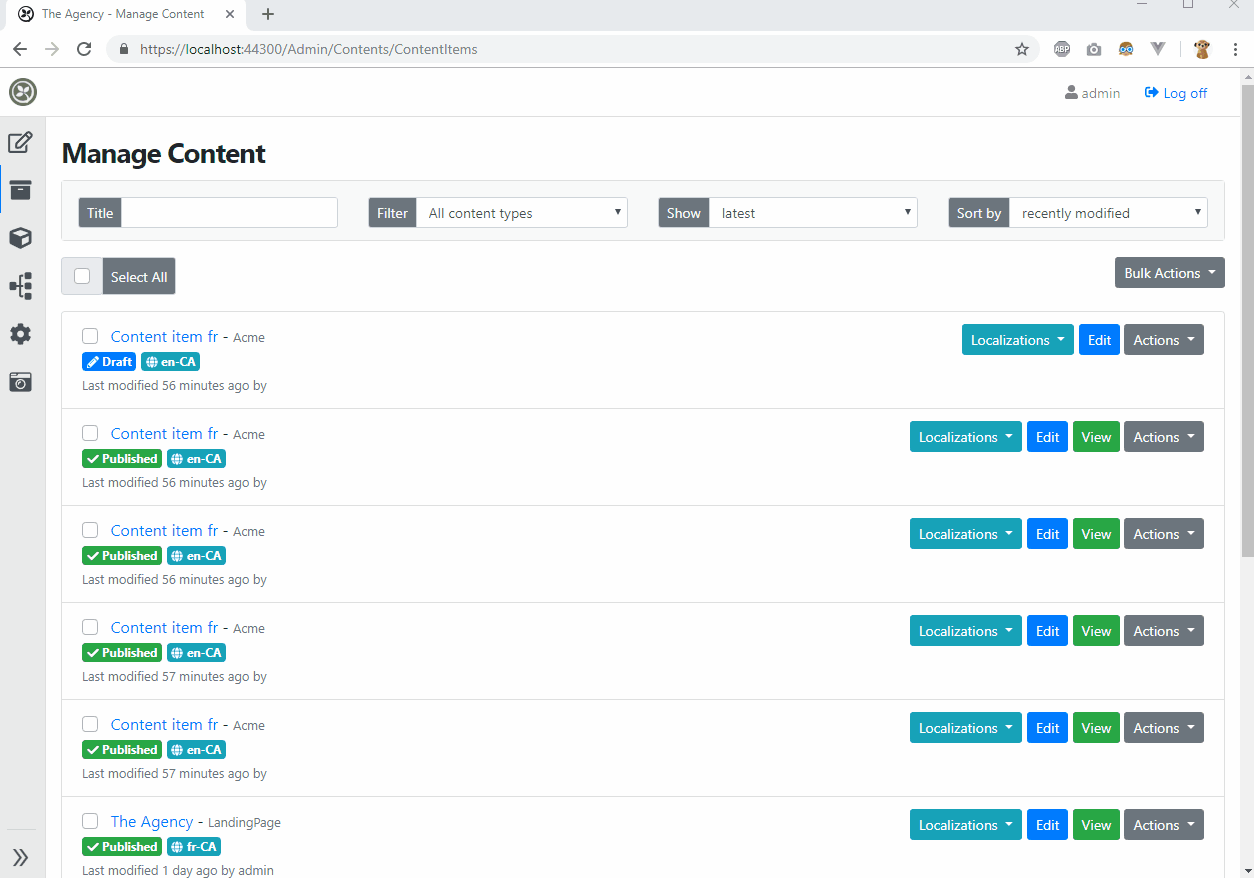Open Localizations dropdown for The Agency
This screenshot has height=878, width=1254.
pos(966,825)
